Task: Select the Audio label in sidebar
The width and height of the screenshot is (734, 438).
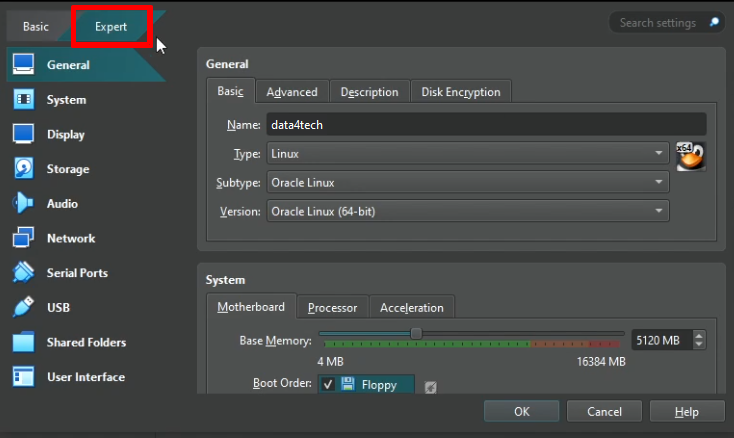Action: click(62, 204)
